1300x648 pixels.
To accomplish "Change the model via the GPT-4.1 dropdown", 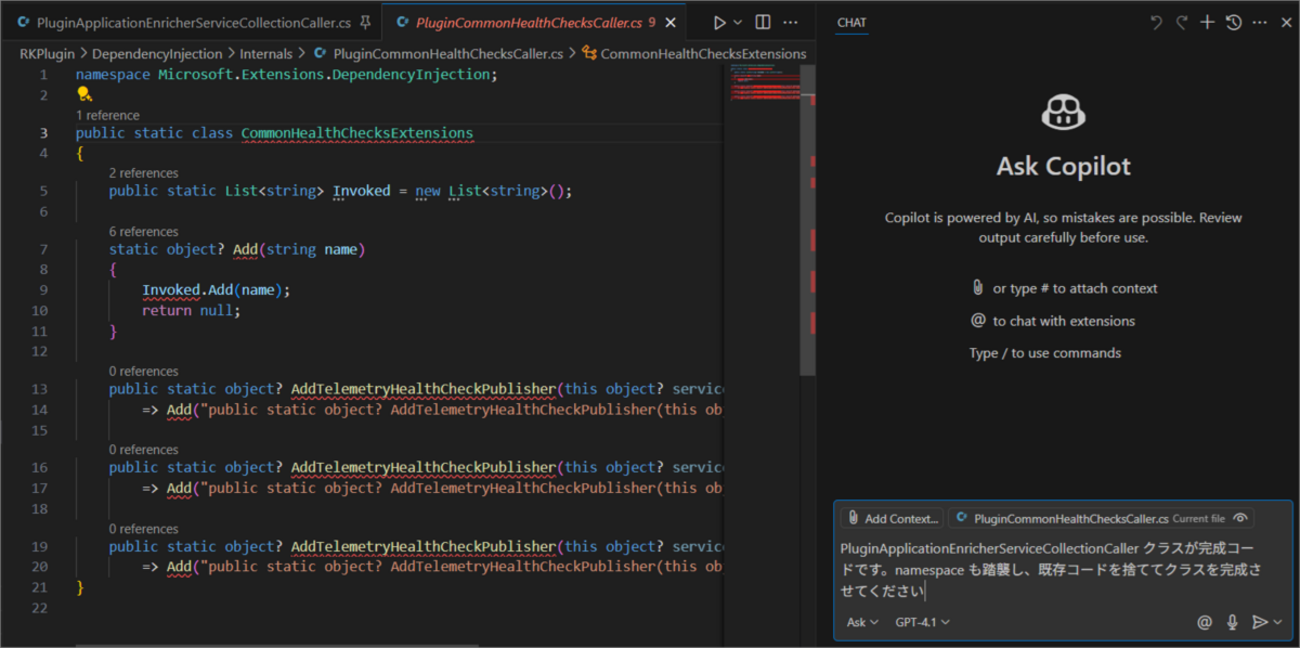I will (922, 621).
